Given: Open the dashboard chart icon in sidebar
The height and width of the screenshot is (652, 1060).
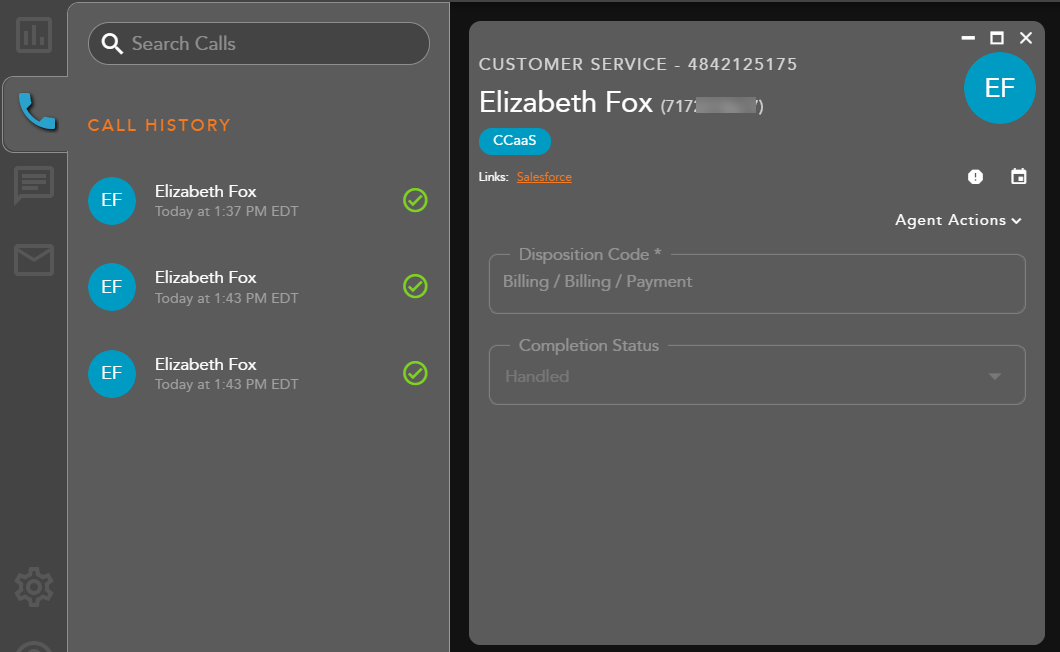Looking at the screenshot, I should click(x=34, y=35).
